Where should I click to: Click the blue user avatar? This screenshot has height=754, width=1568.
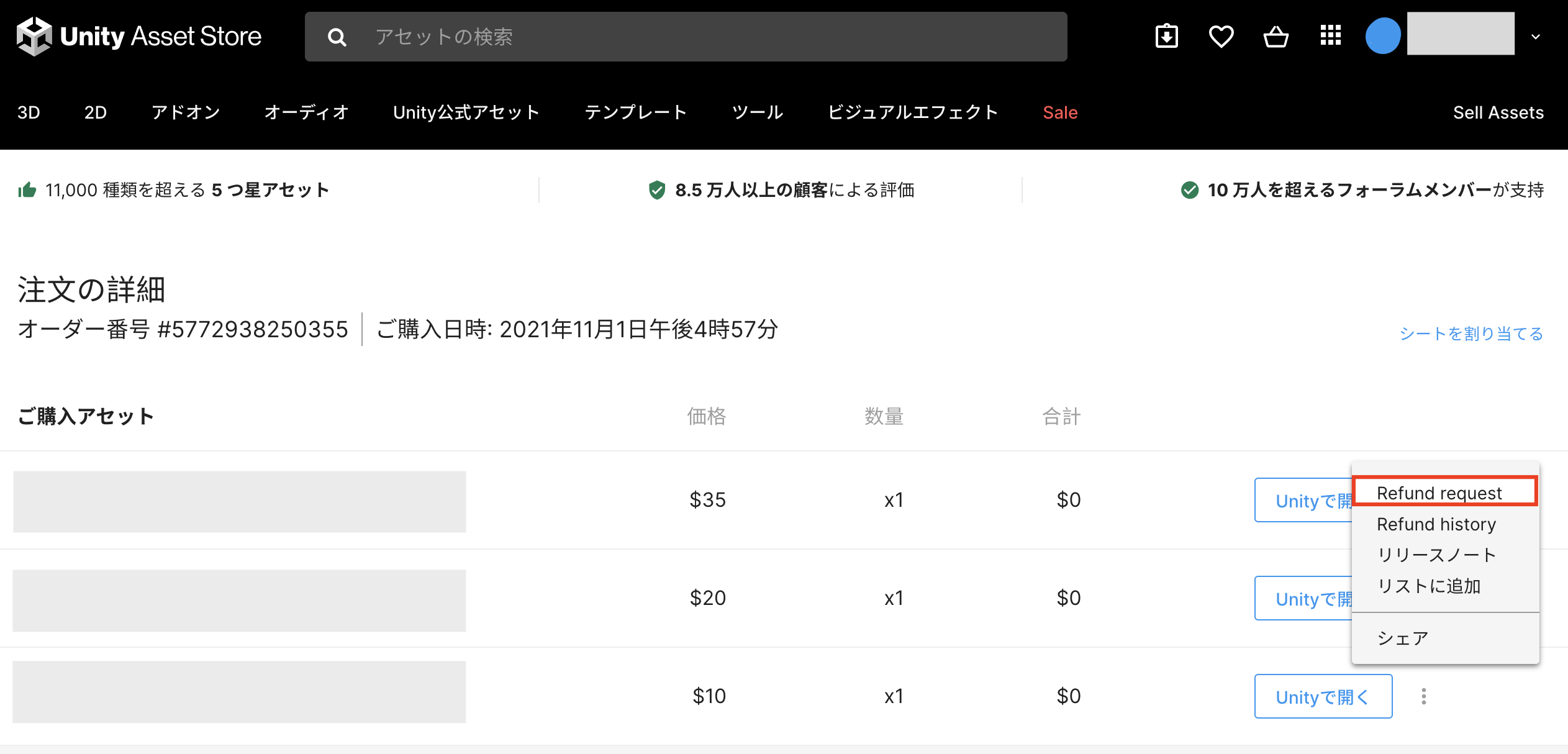click(1382, 36)
